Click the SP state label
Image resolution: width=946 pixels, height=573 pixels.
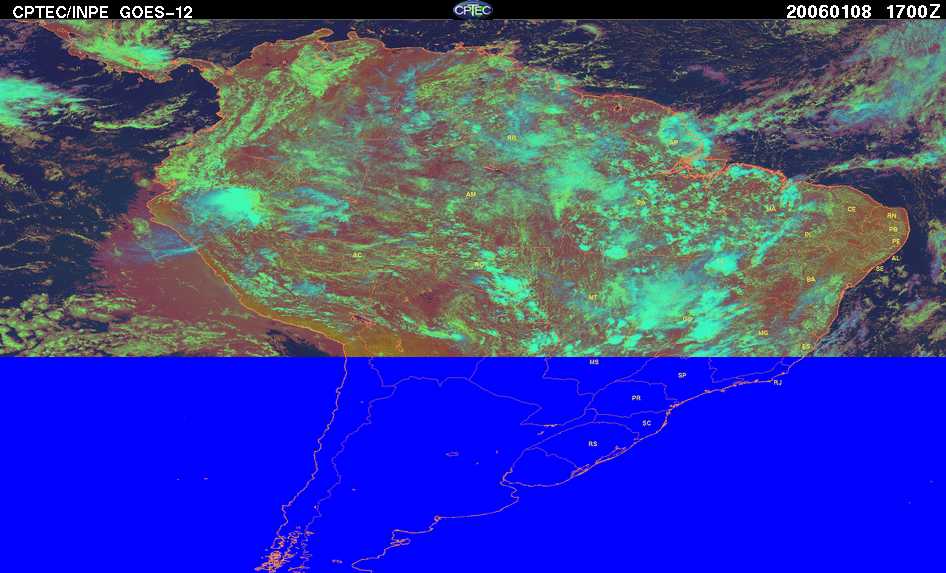tap(682, 375)
